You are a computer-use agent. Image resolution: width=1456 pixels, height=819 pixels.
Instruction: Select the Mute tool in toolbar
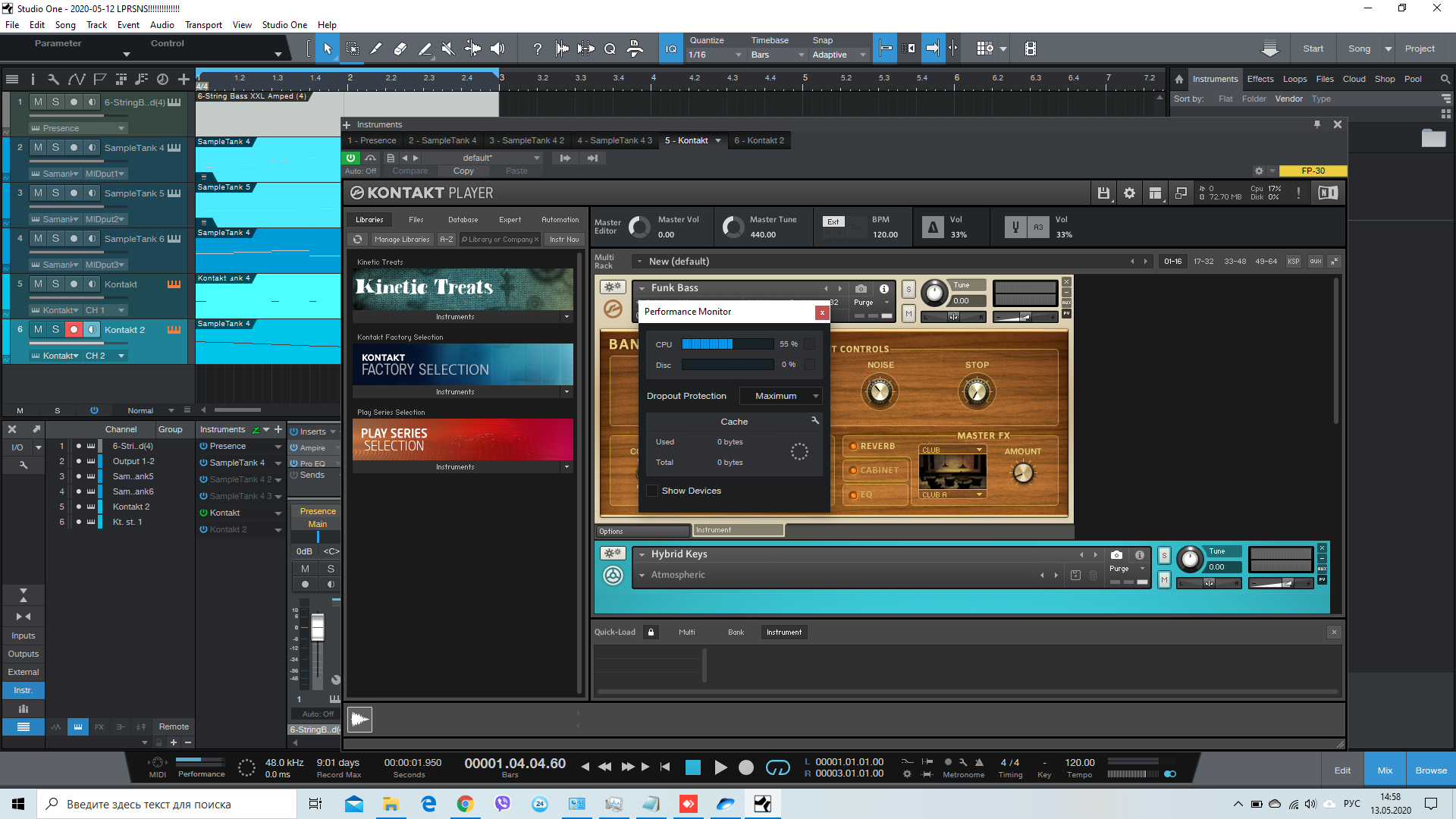(x=448, y=49)
